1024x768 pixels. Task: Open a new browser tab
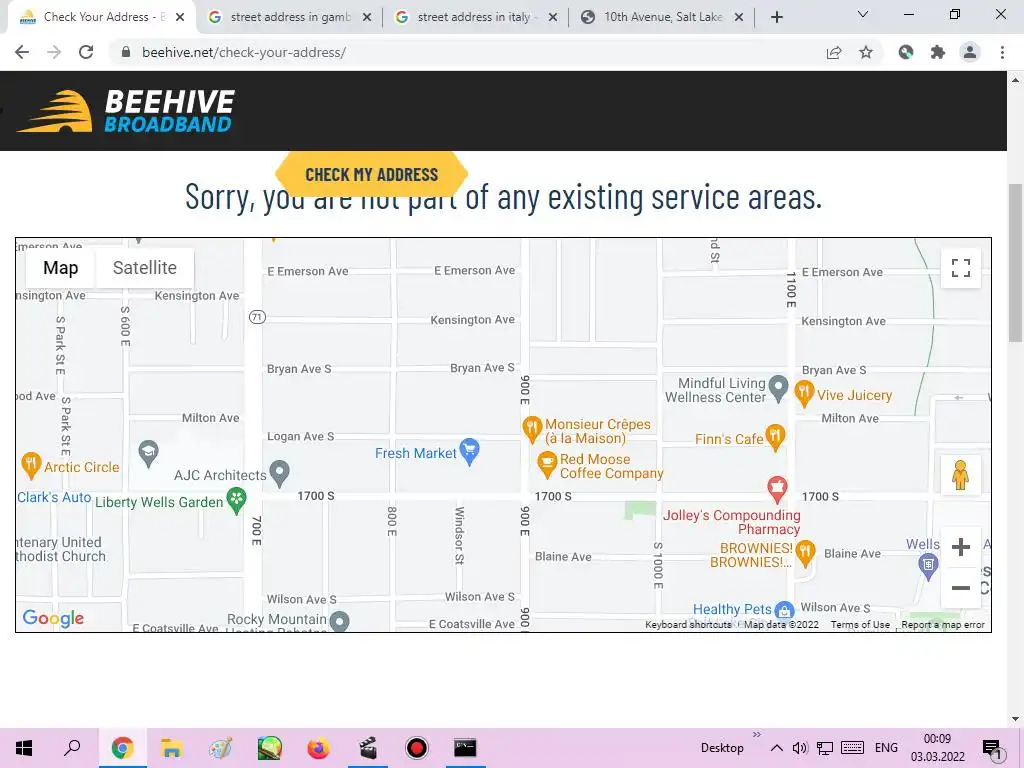pos(776,17)
